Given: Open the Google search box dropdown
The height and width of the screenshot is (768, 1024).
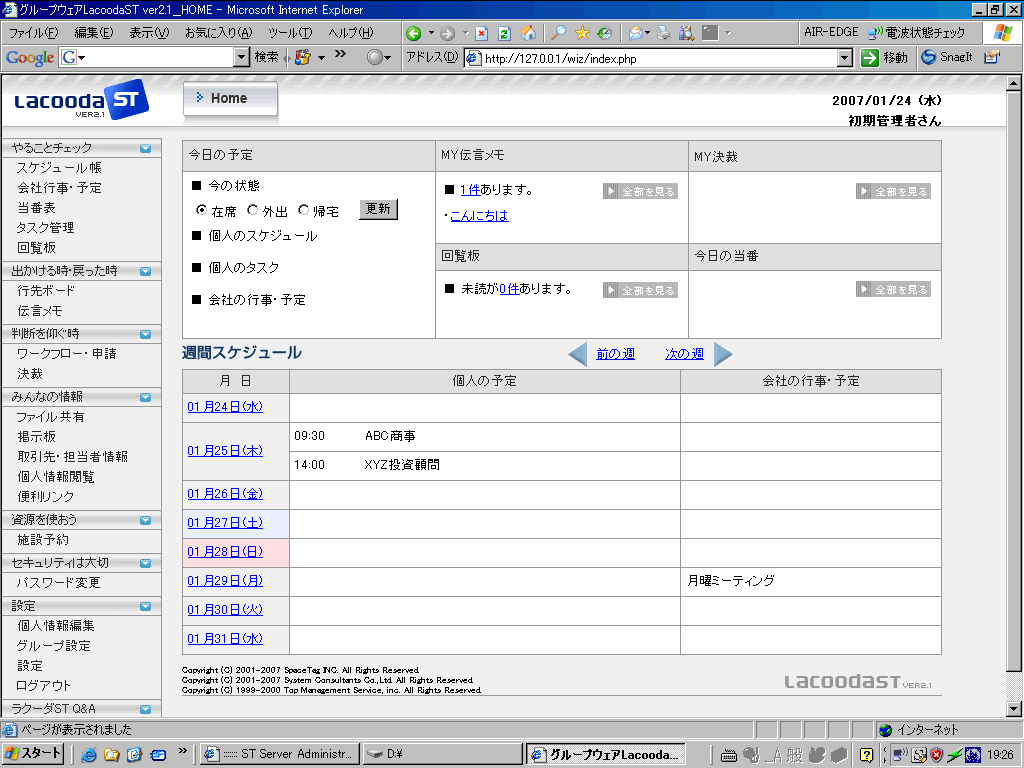Looking at the screenshot, I should tap(240, 58).
